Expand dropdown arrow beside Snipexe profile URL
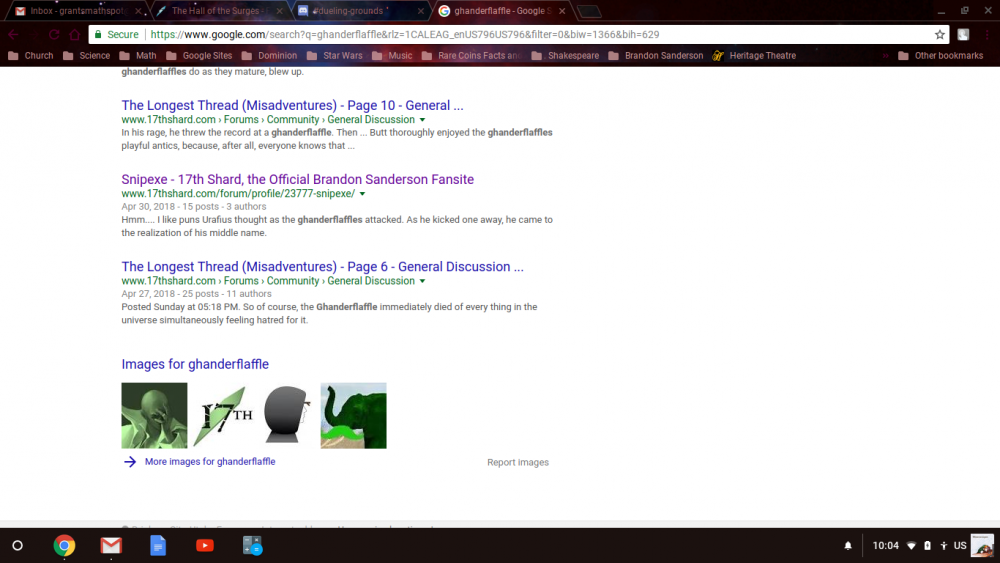1000x563 pixels. 362,194
